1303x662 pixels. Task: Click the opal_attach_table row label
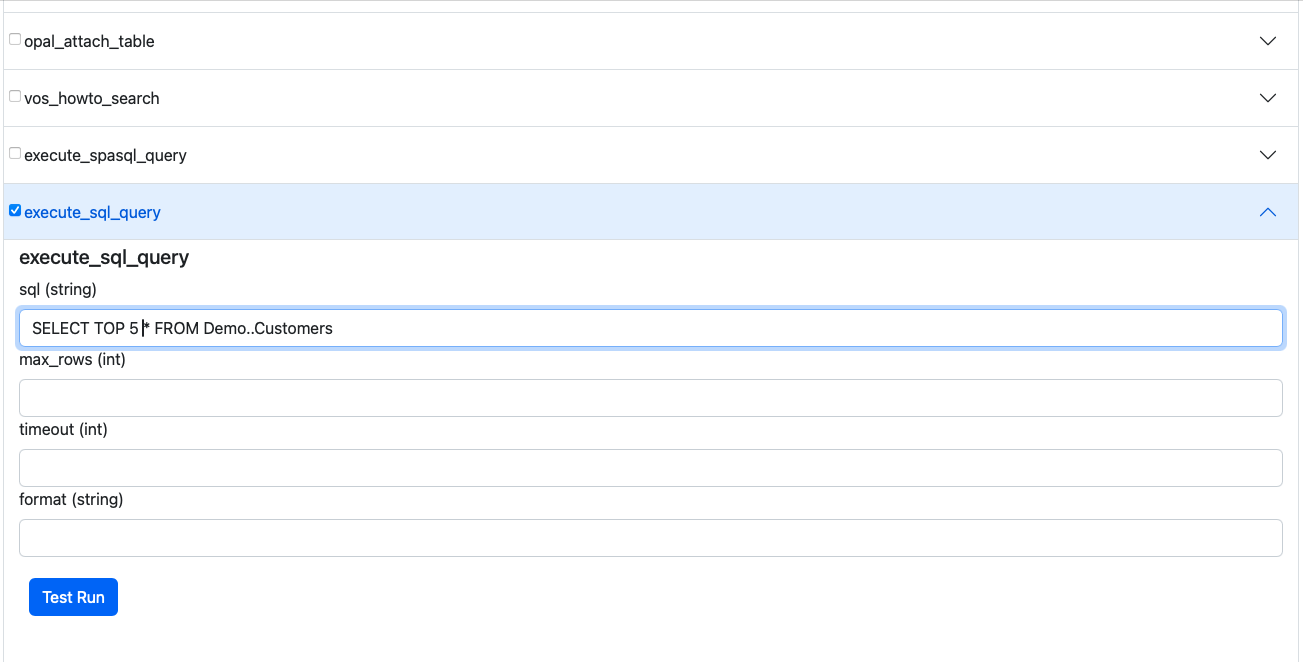89,41
